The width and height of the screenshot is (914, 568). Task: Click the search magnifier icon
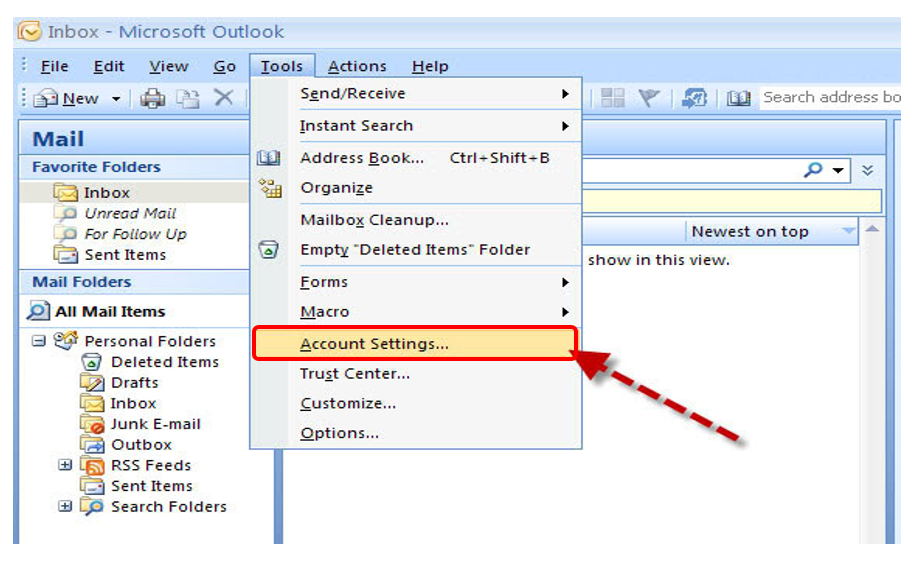(x=813, y=170)
